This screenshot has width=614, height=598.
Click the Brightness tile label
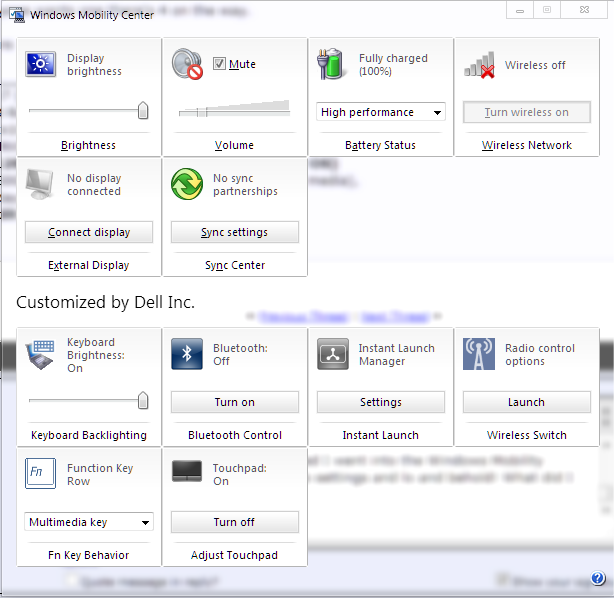(88, 145)
